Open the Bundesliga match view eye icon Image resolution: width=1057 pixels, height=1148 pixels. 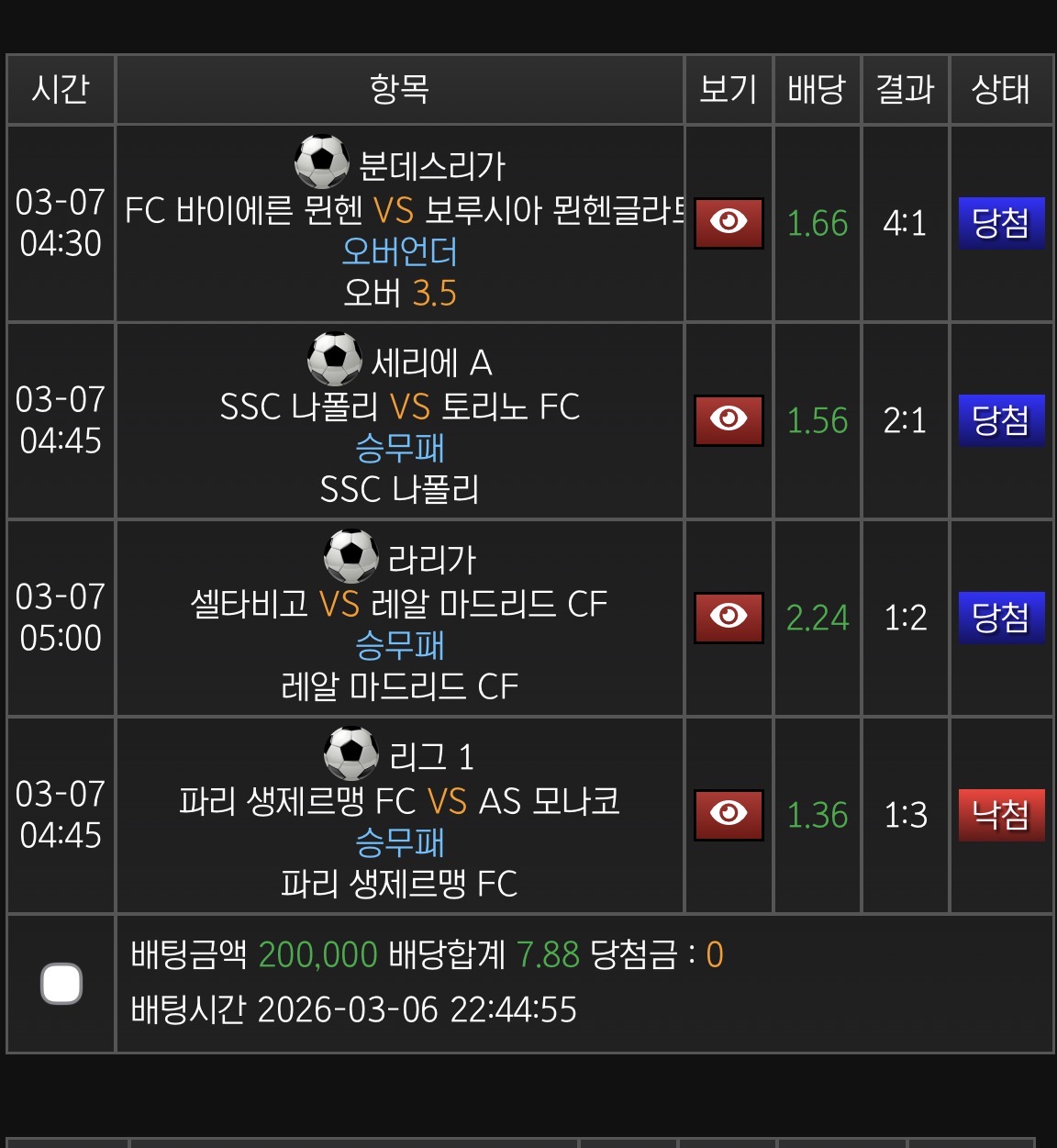728,223
